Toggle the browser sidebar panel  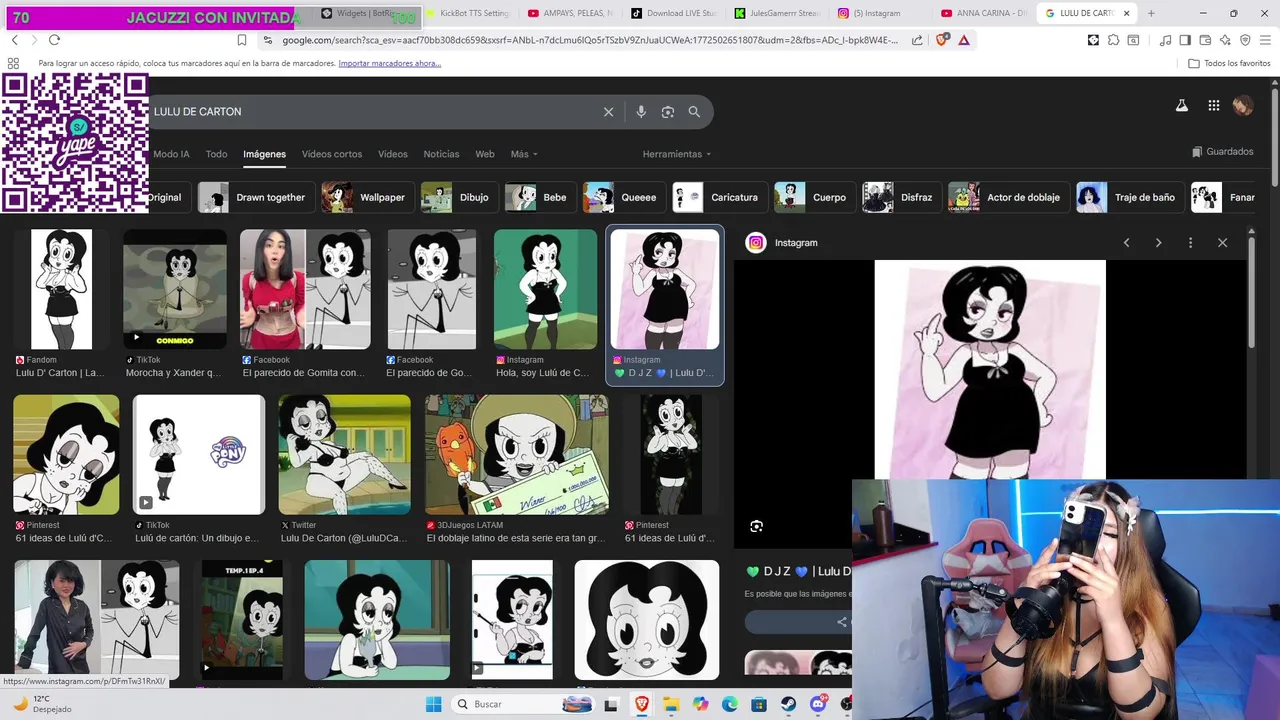click(1185, 40)
